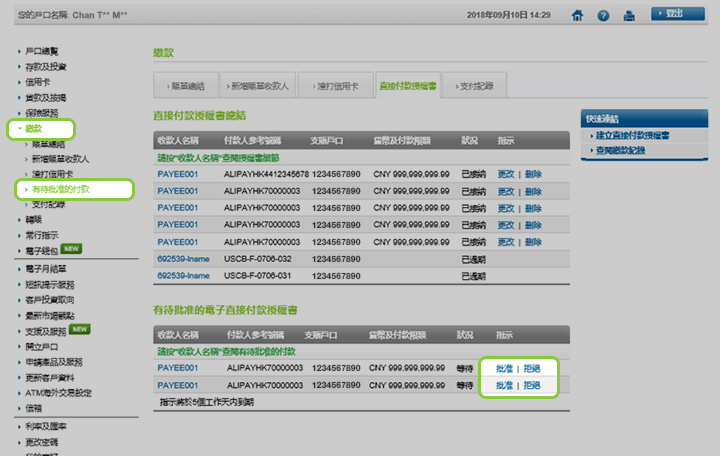
Task: Open 692539-lname with reference USCB-F-0706-031
Action: [x=183, y=276]
